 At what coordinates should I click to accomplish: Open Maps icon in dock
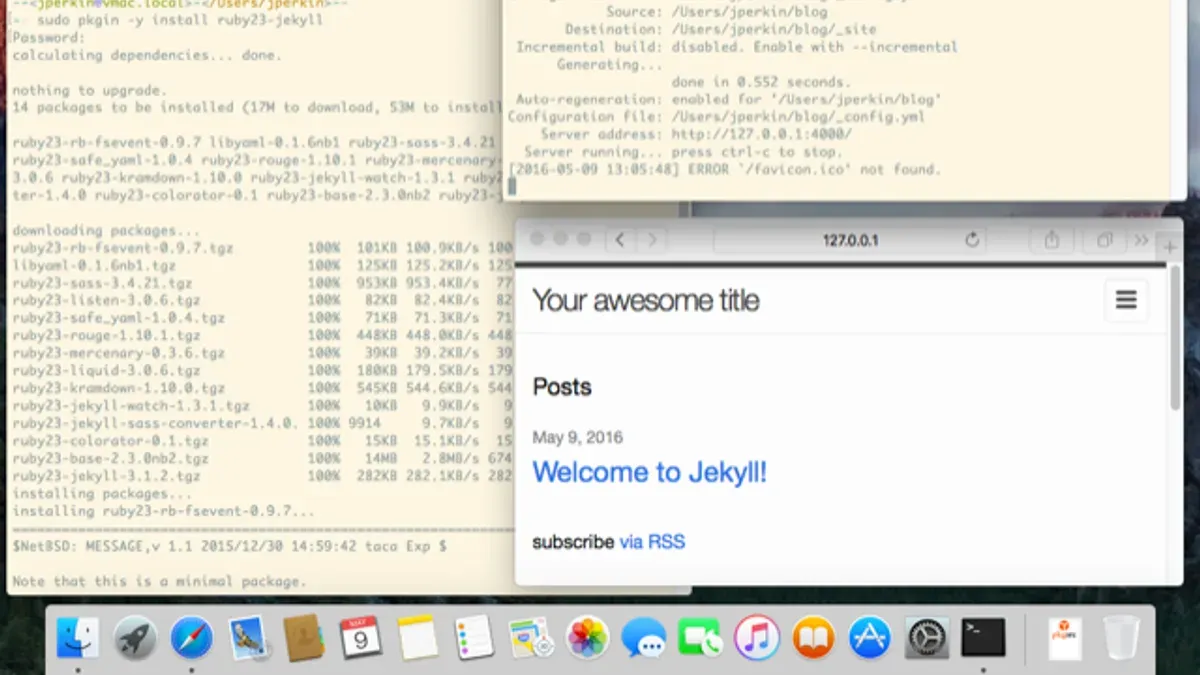pyautogui.click(x=531, y=637)
